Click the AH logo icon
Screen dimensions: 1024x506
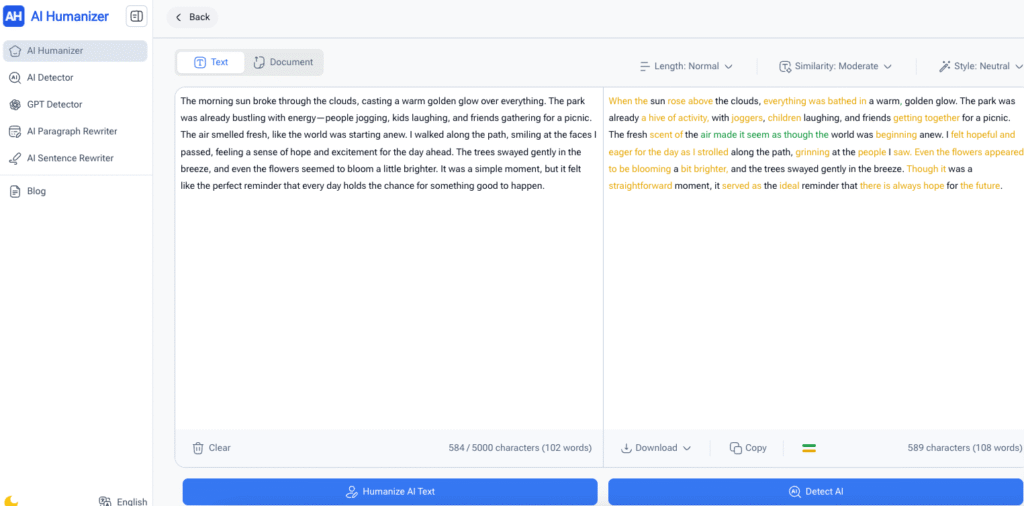(x=14, y=16)
